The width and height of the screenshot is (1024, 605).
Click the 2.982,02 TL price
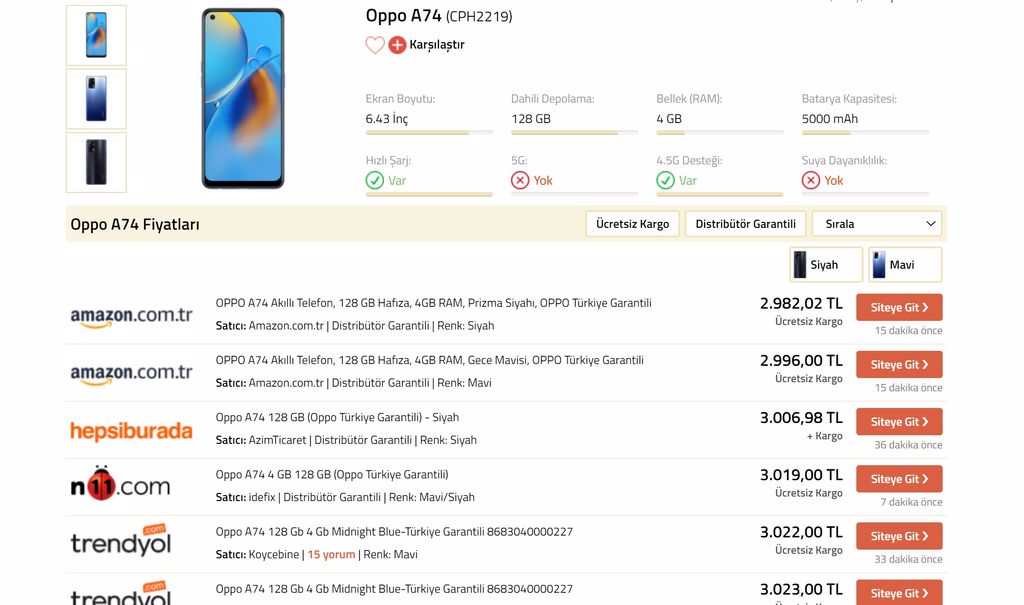pyautogui.click(x=801, y=304)
